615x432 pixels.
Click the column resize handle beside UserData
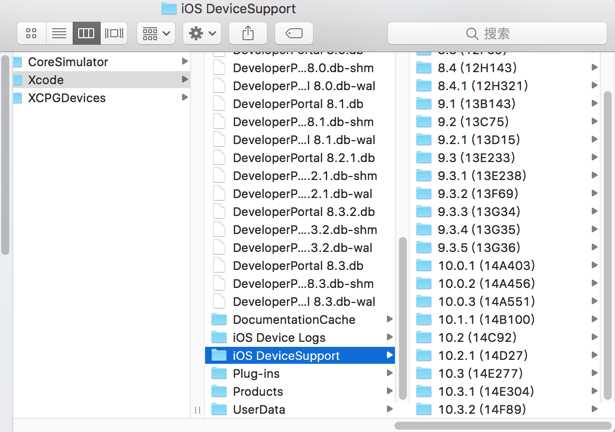pyautogui.click(x=197, y=410)
